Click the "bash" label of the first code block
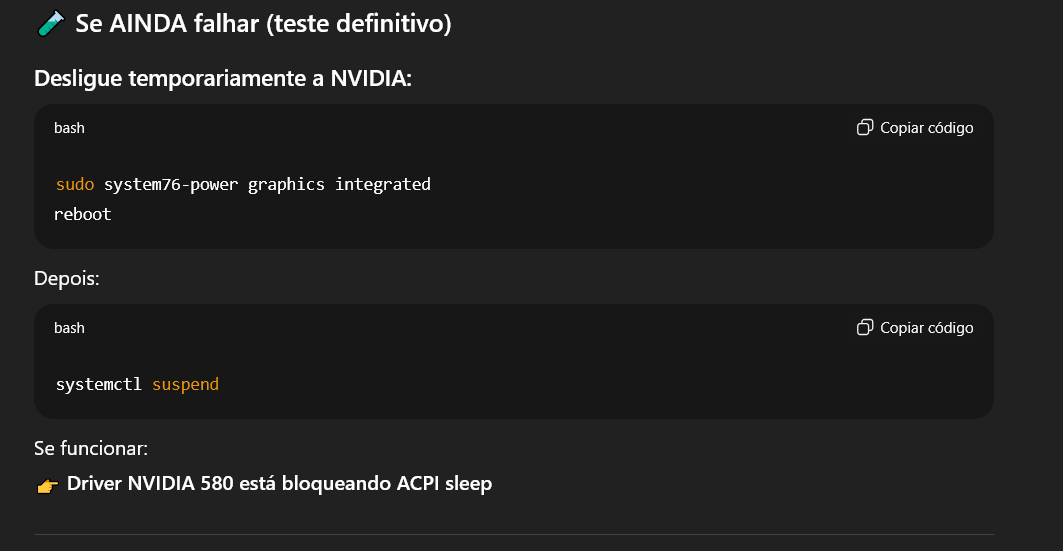The height and width of the screenshot is (551, 1063). 69,128
